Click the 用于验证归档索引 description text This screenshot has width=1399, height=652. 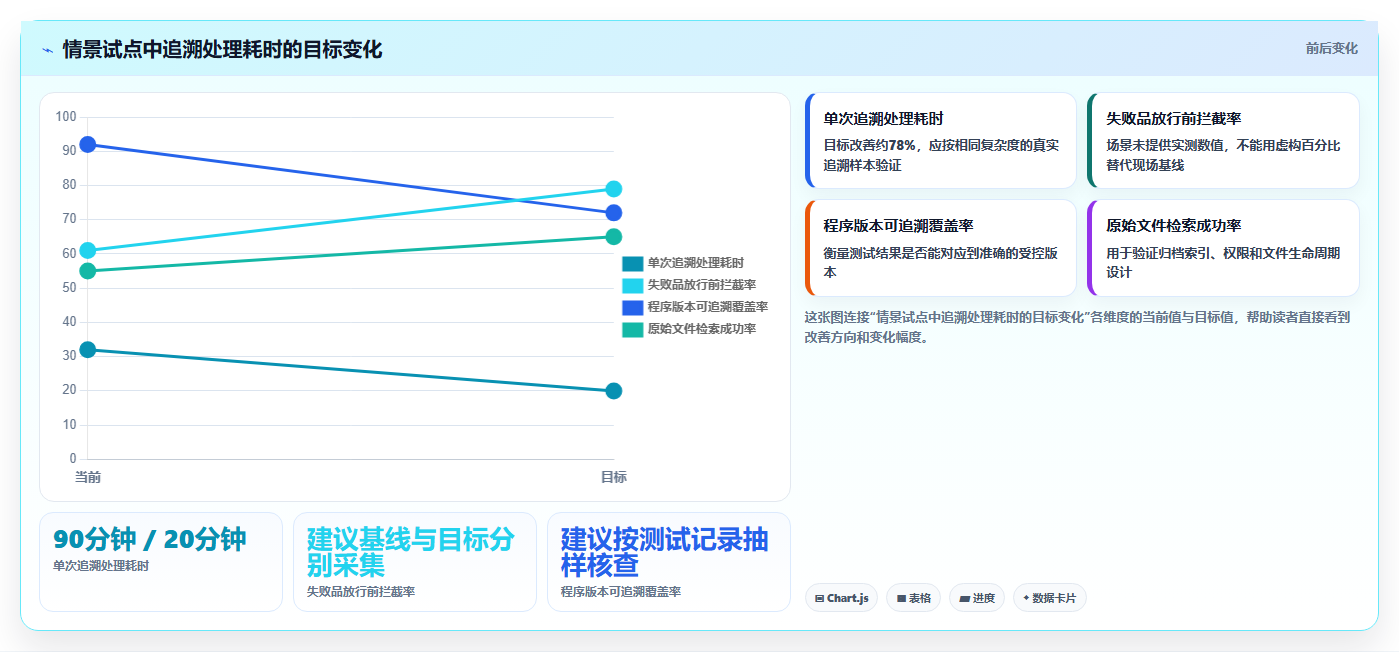pyautogui.click(x=1224, y=262)
